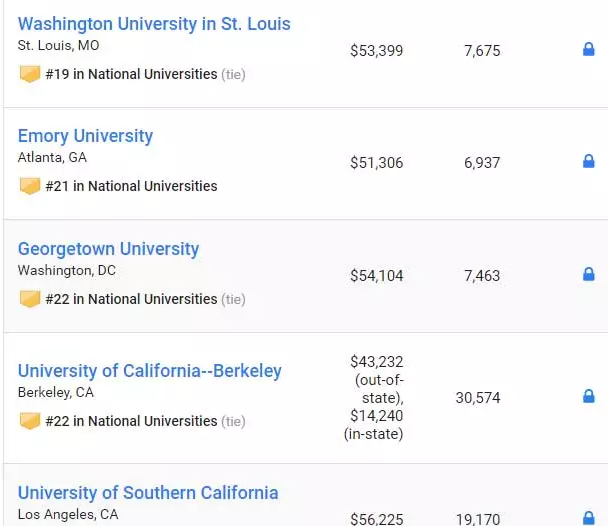Open Washington University in St. Louis link
The width and height of the screenshot is (608, 526).
pos(154,23)
